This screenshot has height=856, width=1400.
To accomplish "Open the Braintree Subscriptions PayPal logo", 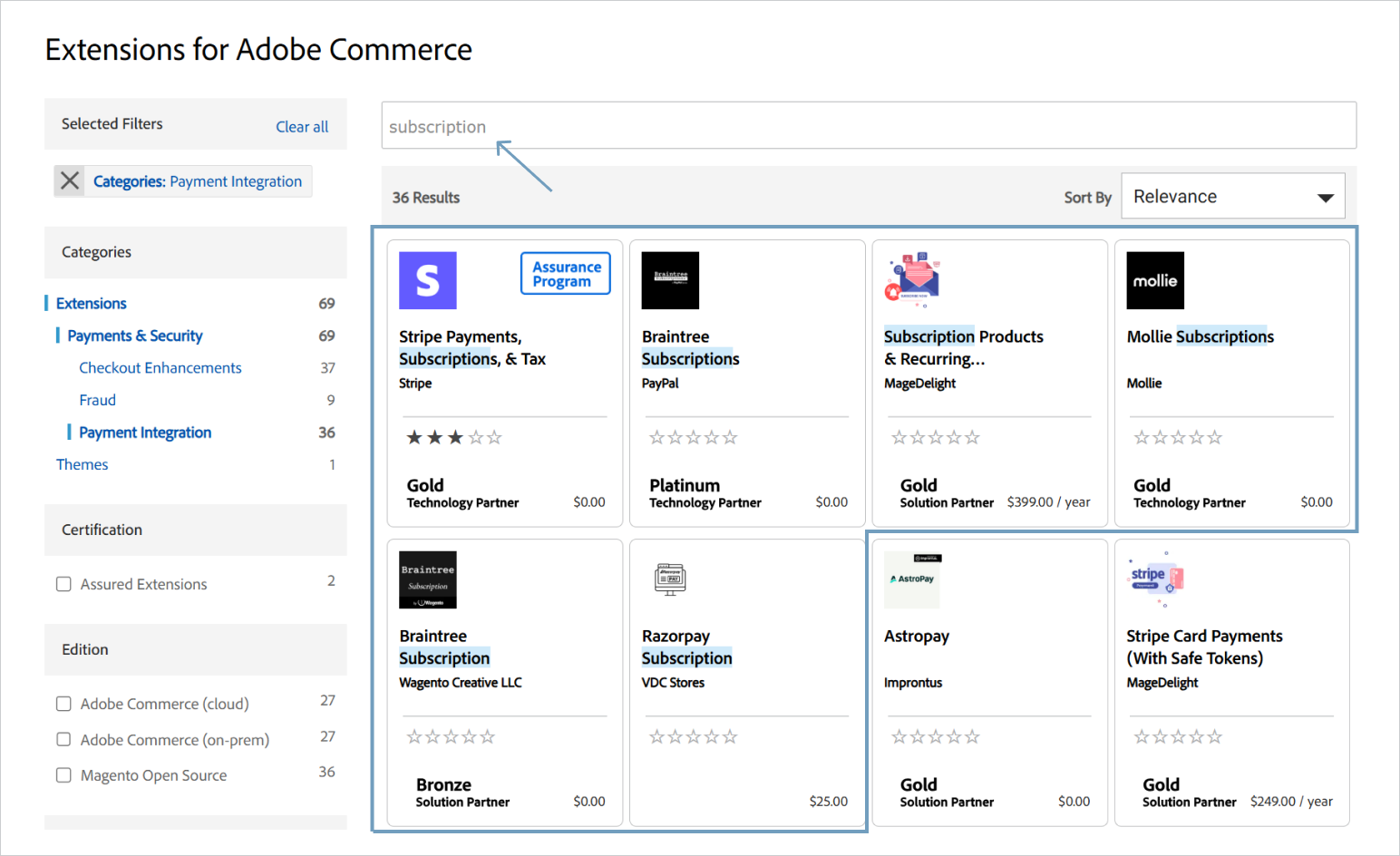I will (670, 281).
